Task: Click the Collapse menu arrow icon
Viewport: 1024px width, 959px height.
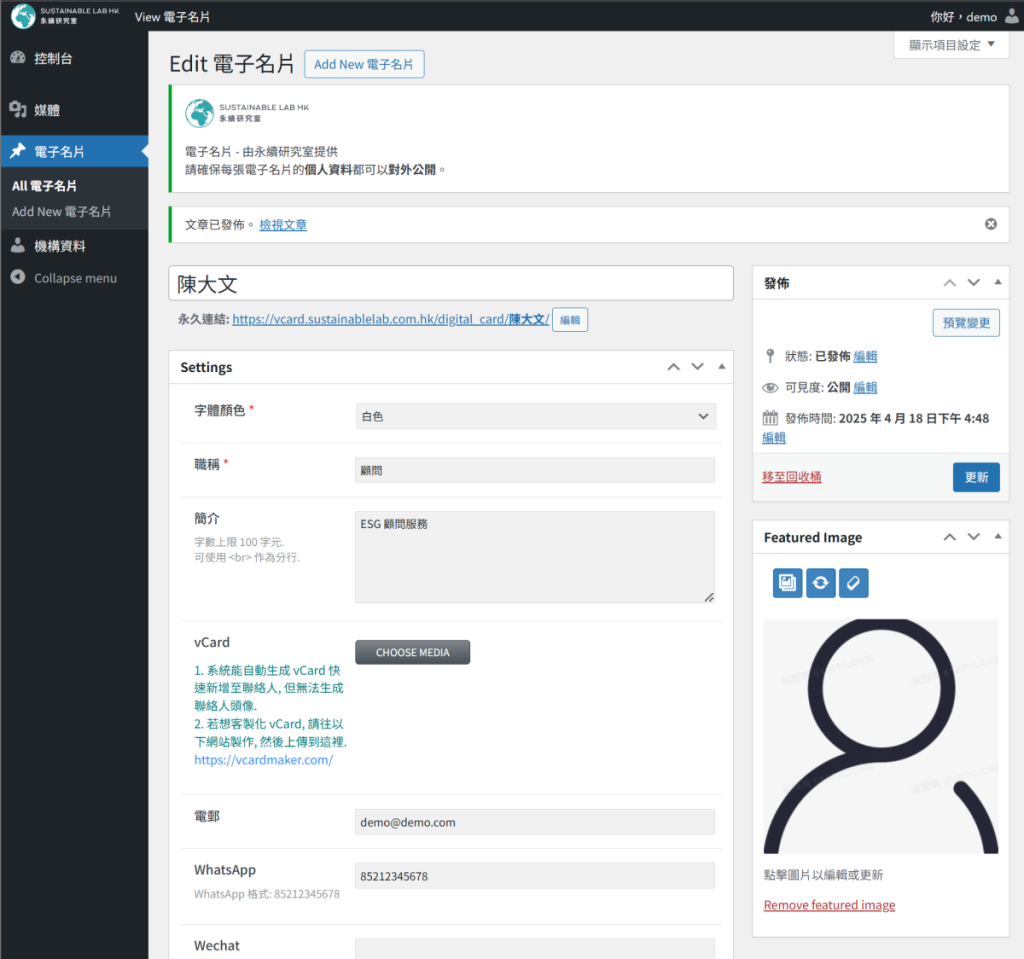Action: (x=17, y=278)
